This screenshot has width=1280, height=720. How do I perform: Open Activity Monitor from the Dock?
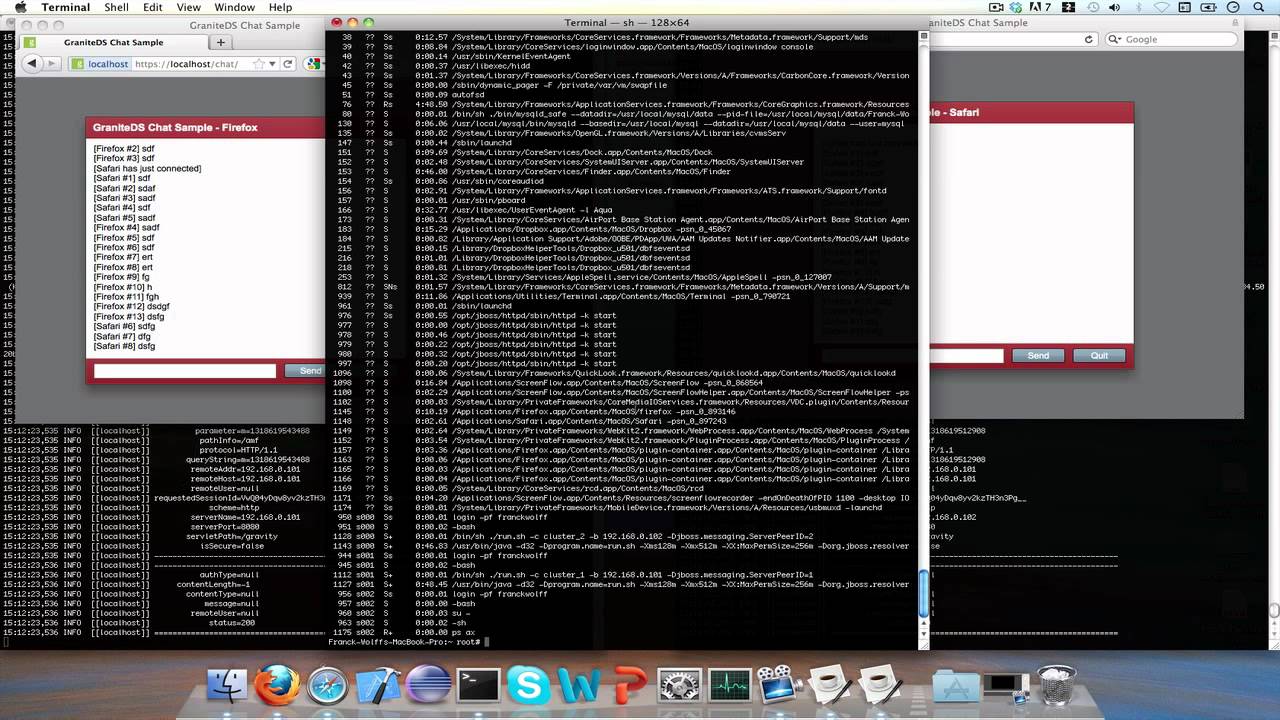click(x=729, y=686)
